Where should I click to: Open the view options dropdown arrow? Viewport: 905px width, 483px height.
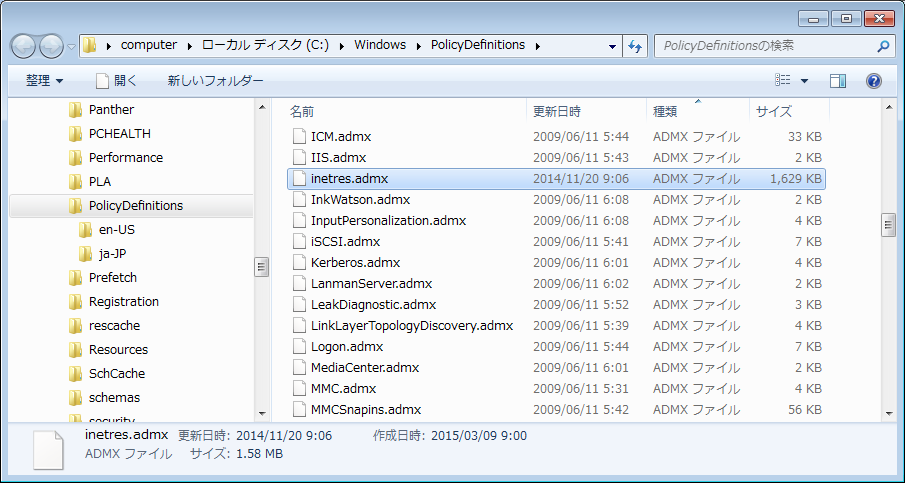[x=804, y=80]
